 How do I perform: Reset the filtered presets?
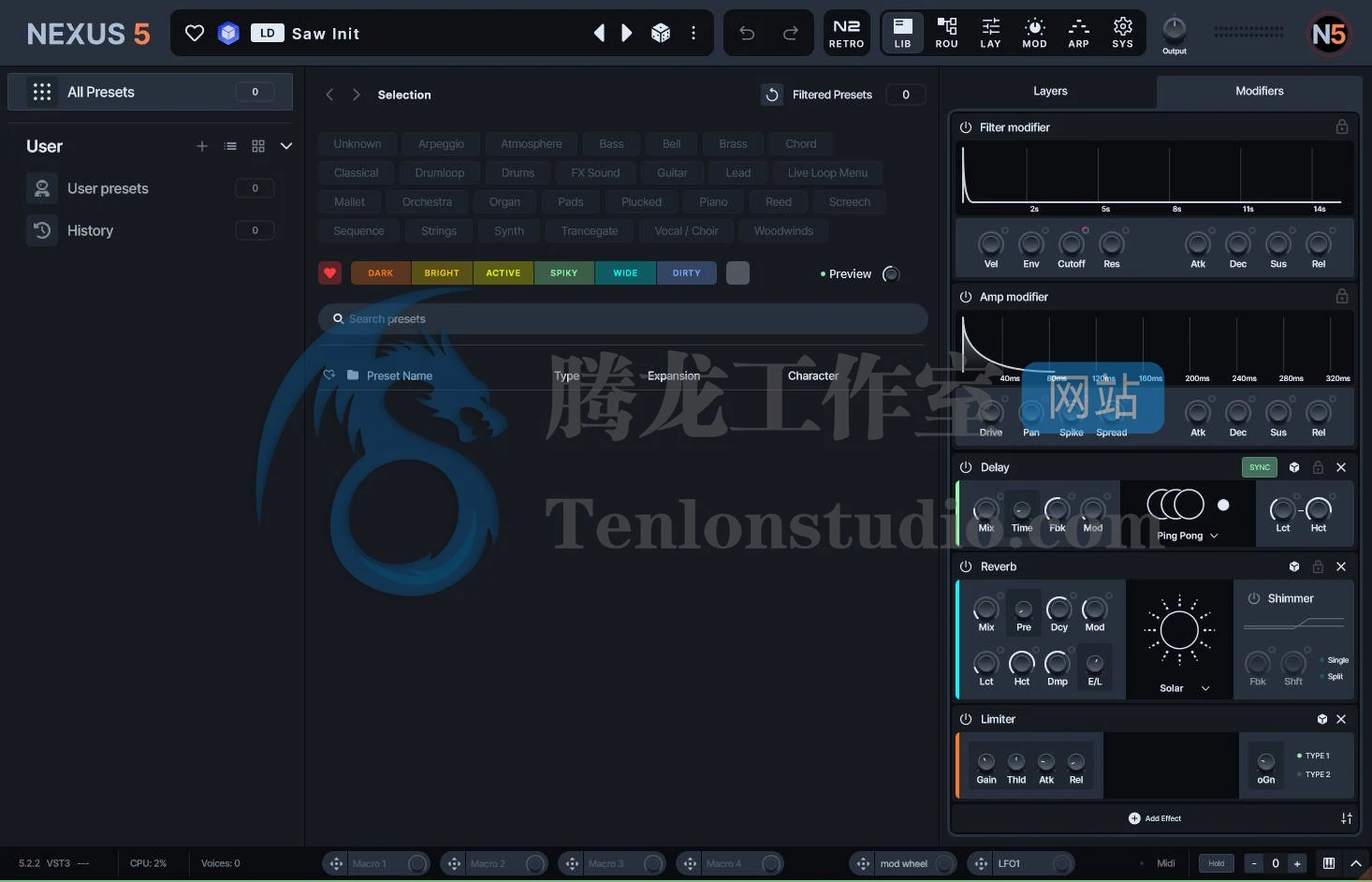pos(772,95)
